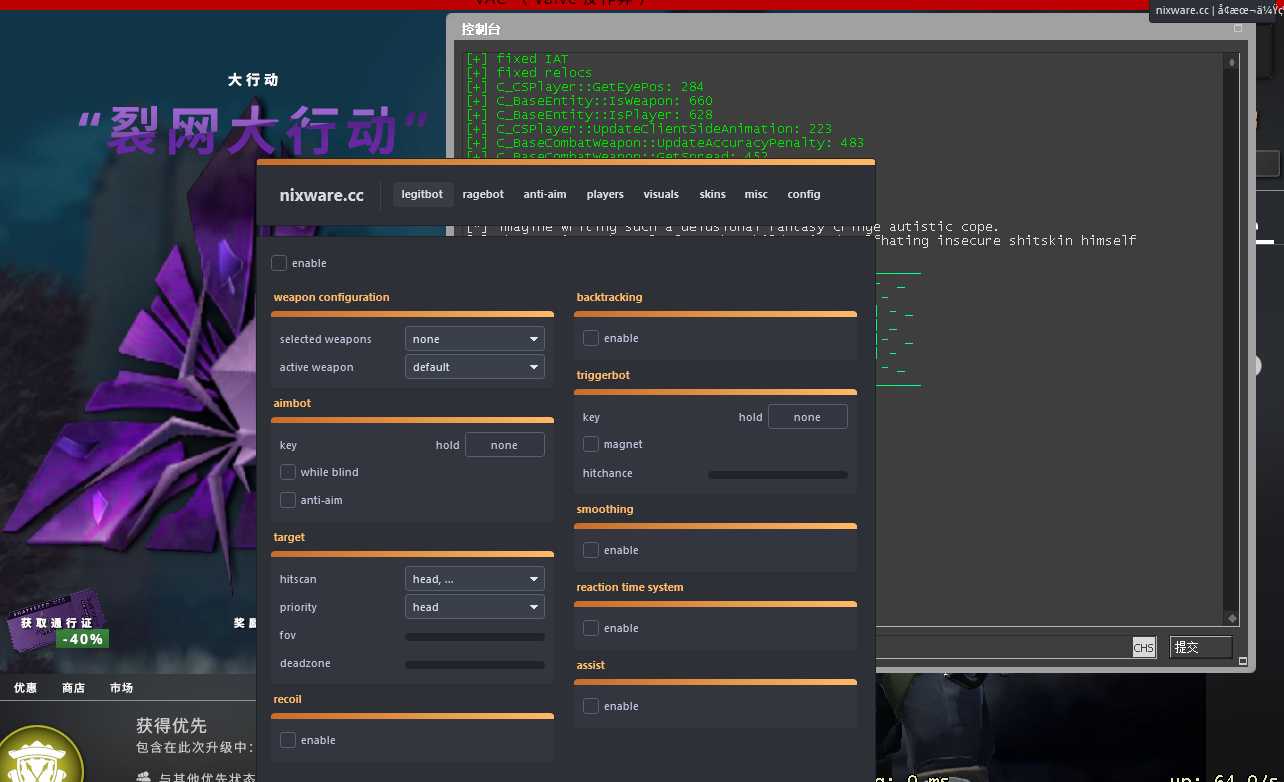Switch to the ragebot tab

tap(483, 194)
